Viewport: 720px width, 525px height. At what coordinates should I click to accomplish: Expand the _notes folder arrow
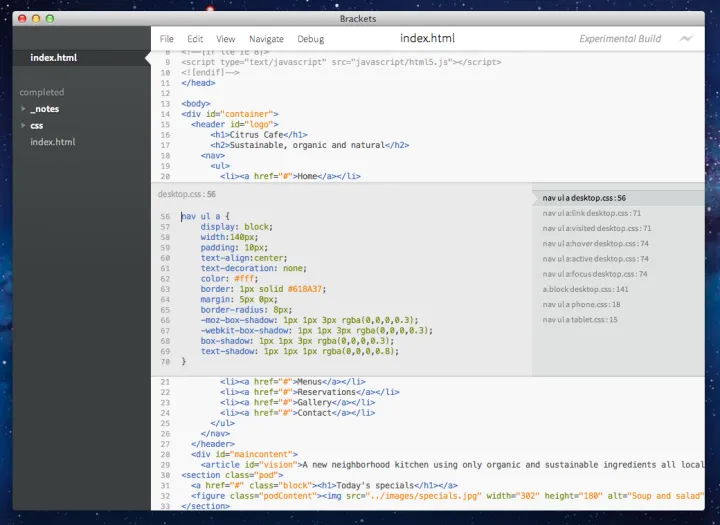tap(24, 108)
